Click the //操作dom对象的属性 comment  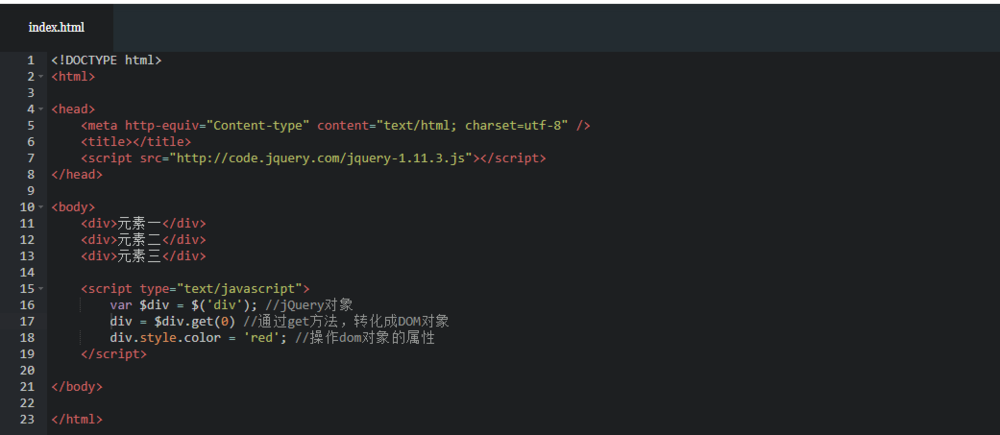[x=365, y=337]
